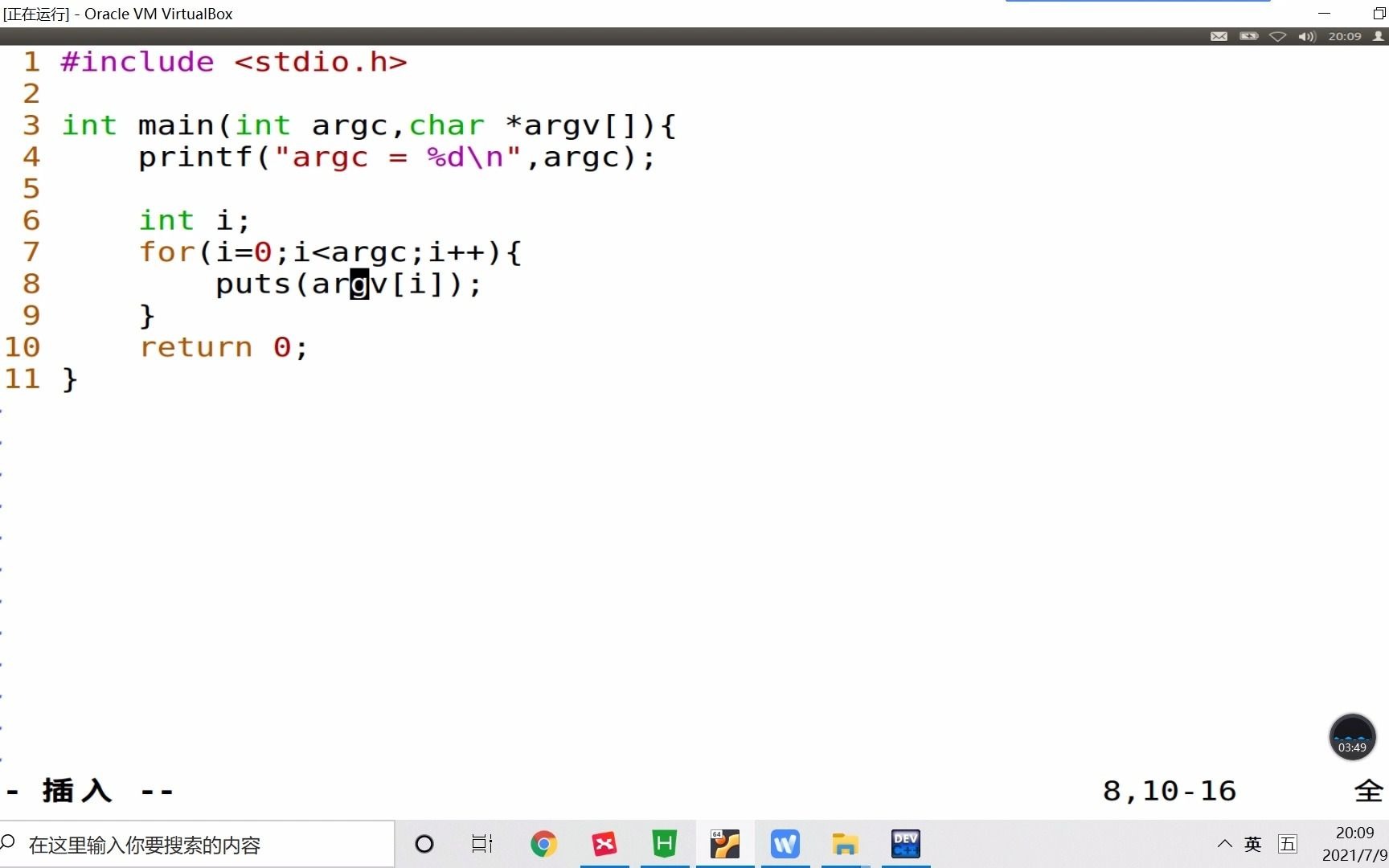This screenshot has height=868, width=1389.
Task: Open the user session menu icon
Action: (x=1379, y=36)
